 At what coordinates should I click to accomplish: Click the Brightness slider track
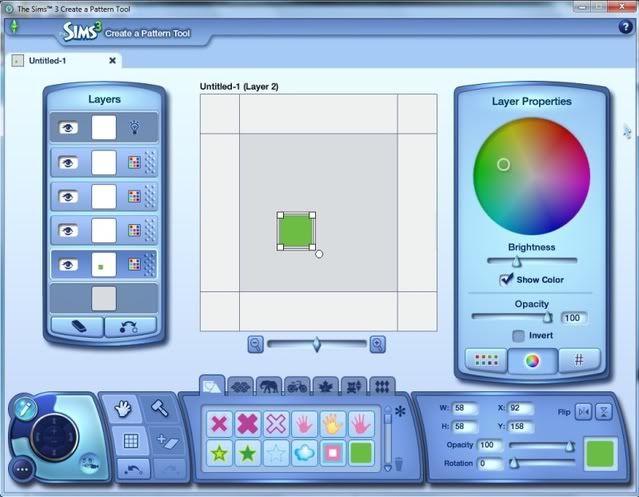click(531, 260)
